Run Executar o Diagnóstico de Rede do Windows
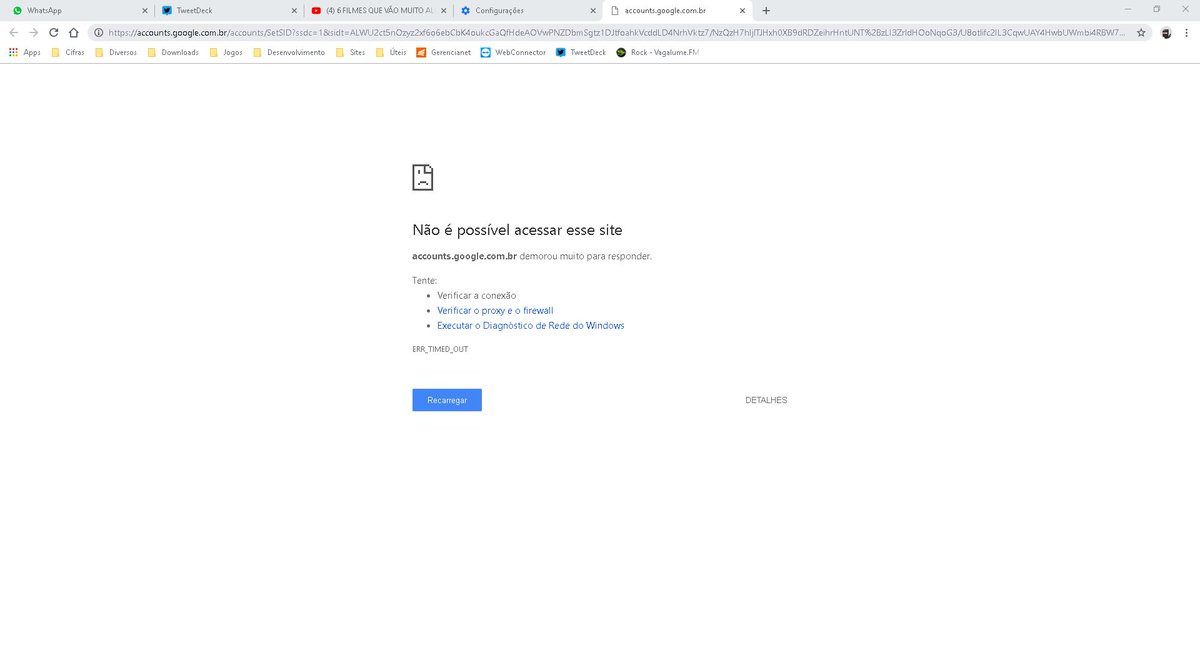The height and width of the screenshot is (650, 1200). (531, 326)
